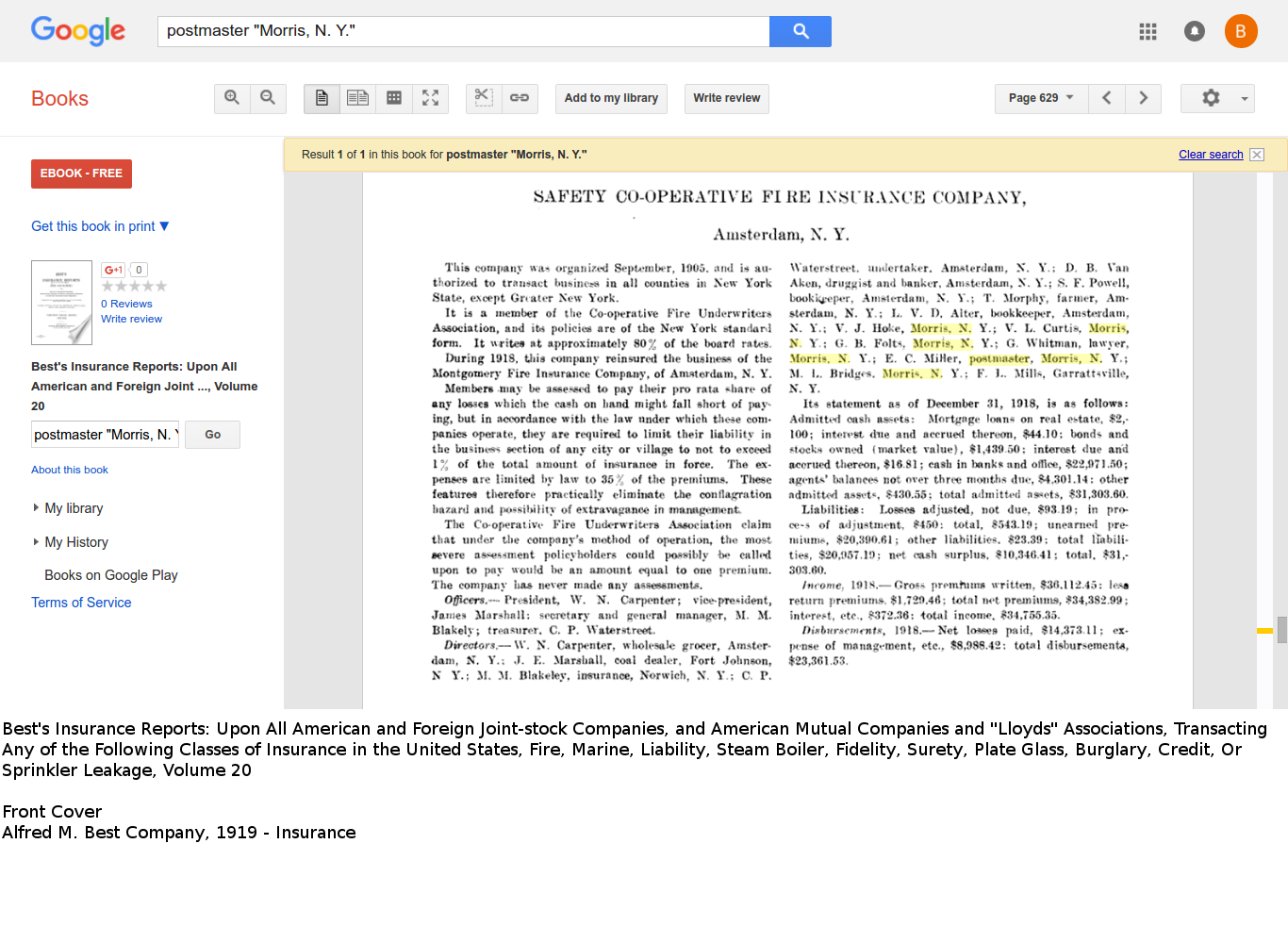This screenshot has width=1288, height=943.
Task: Click the Amsterdam, N. Y. heading
Action: click(781, 235)
